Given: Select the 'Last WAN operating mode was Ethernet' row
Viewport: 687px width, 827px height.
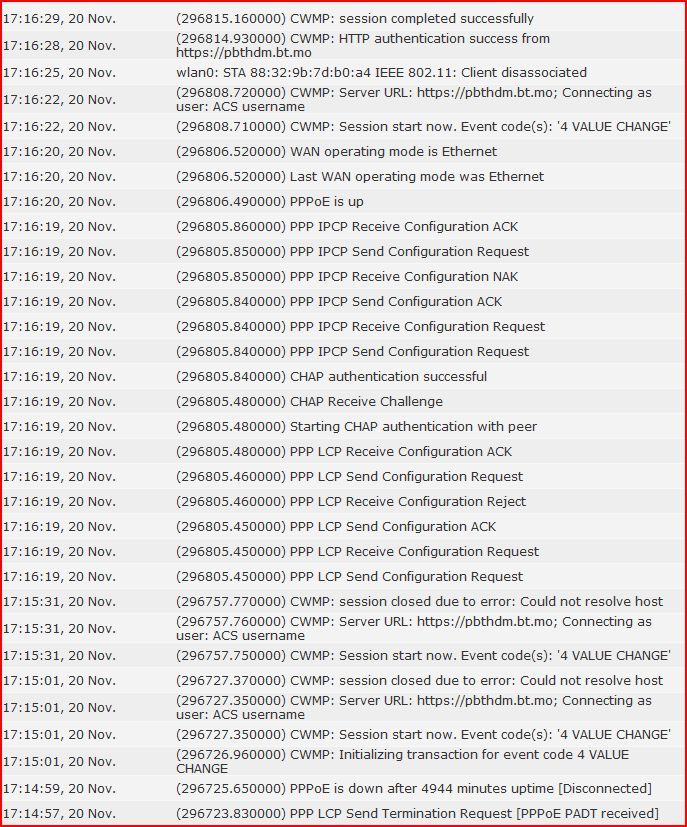Looking at the screenshot, I should click(x=343, y=176).
